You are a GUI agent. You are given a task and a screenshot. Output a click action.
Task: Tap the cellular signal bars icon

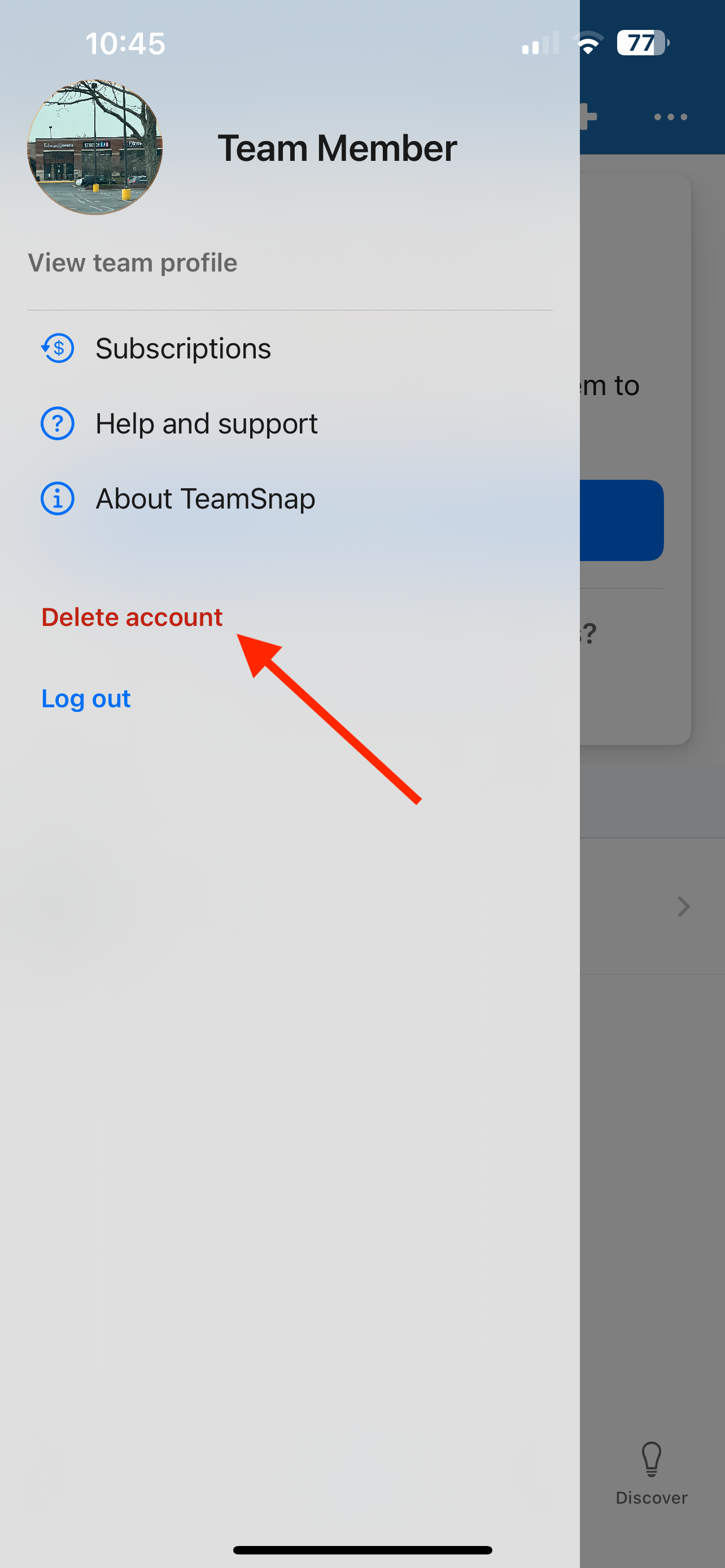(x=540, y=43)
